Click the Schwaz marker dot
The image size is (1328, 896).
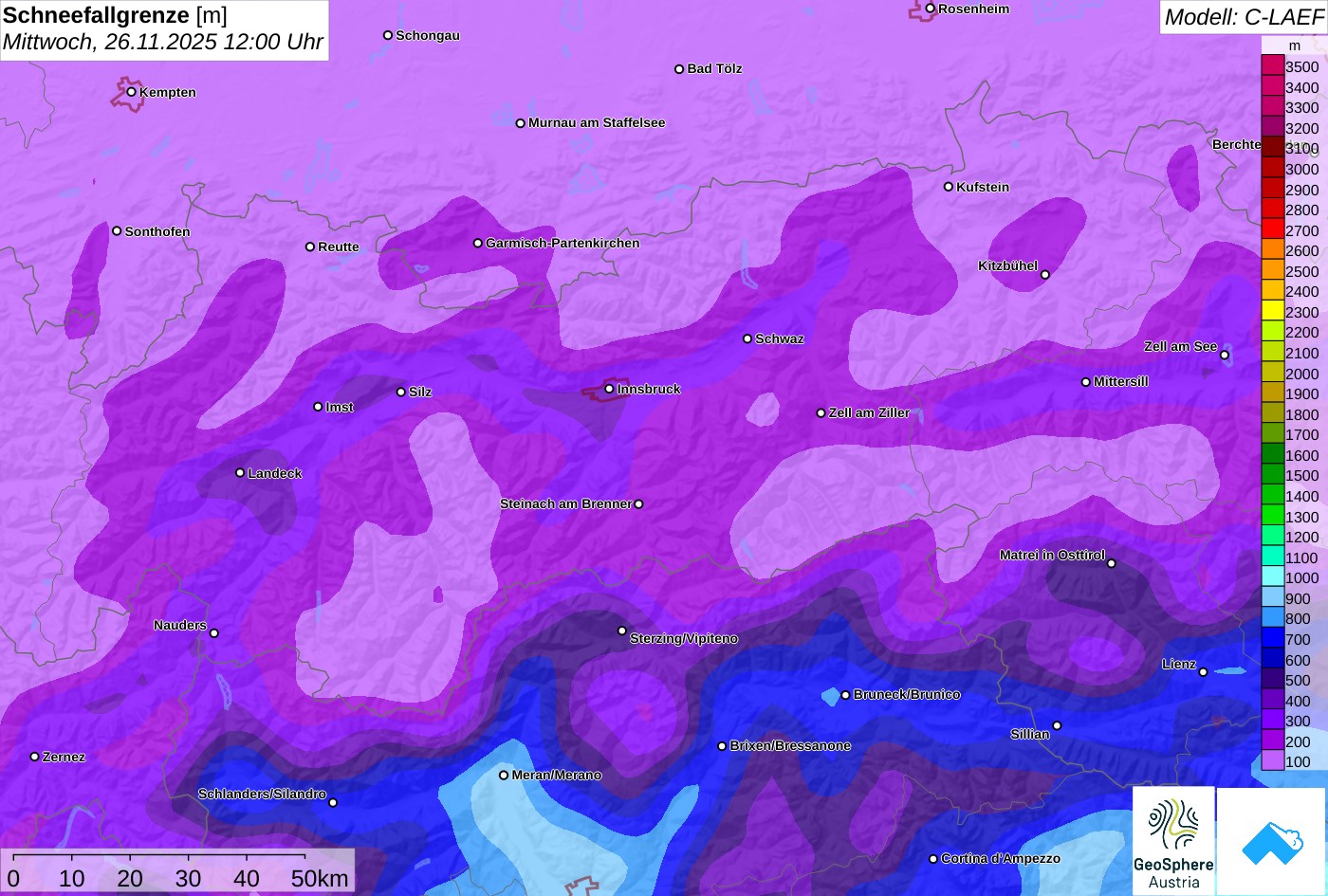pyautogui.click(x=747, y=338)
